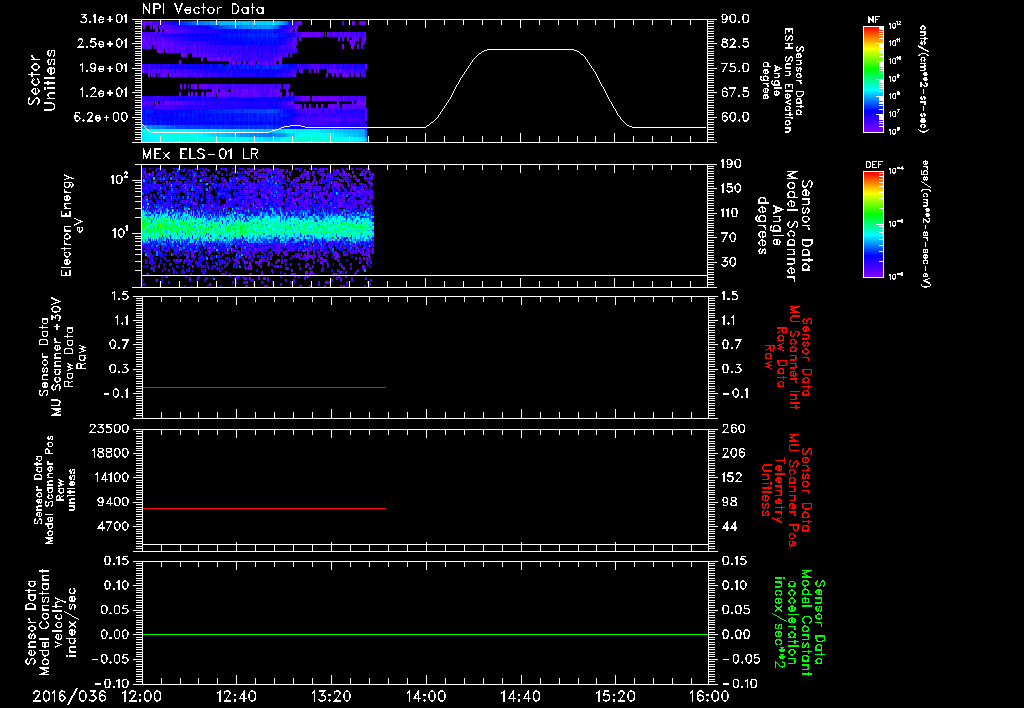Click the 16:00 time tick label

pos(709,696)
